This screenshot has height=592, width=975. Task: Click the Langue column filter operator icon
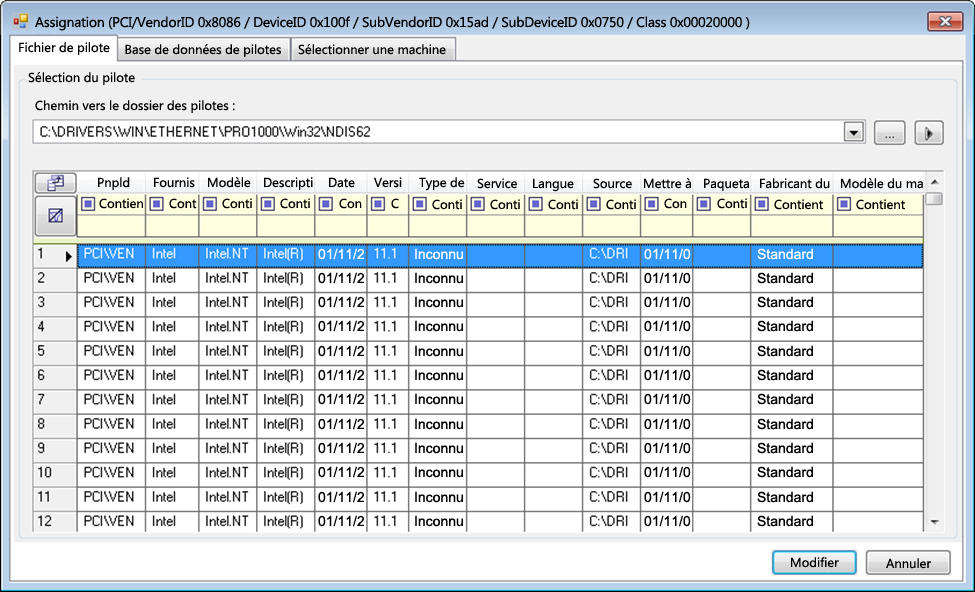click(536, 204)
